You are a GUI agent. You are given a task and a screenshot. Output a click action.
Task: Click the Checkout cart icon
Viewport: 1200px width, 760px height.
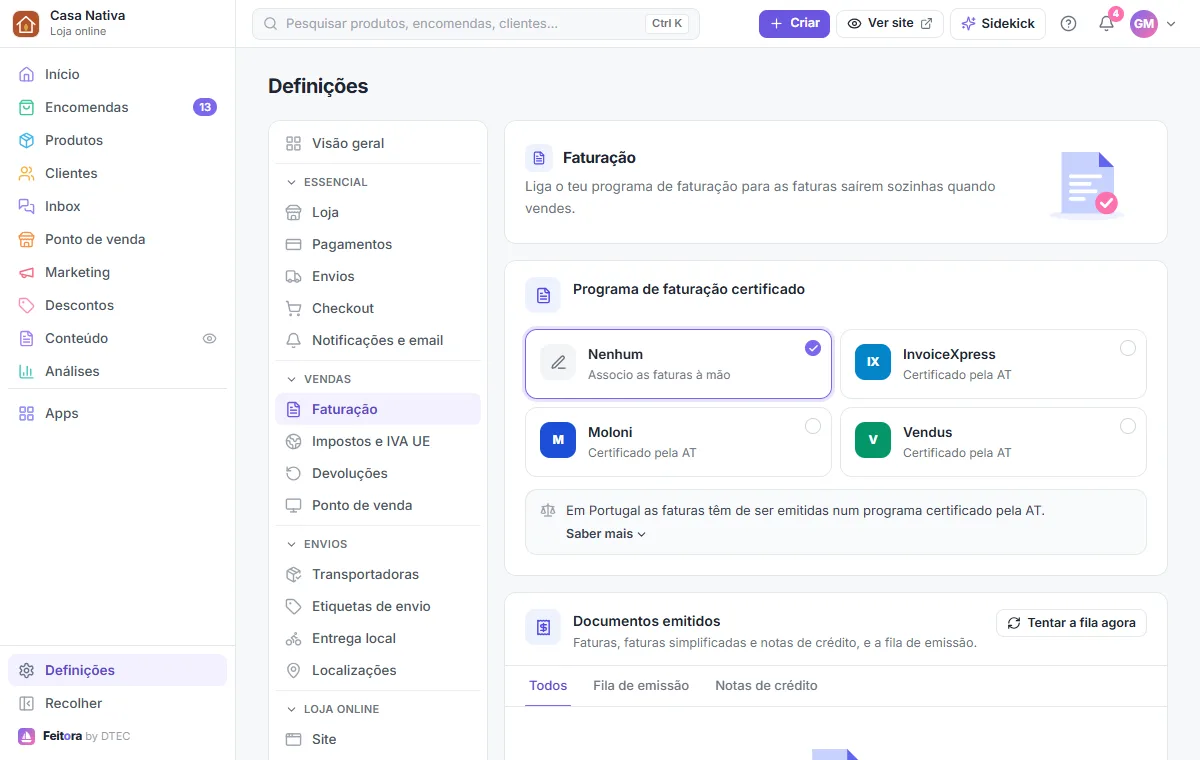tap(294, 308)
